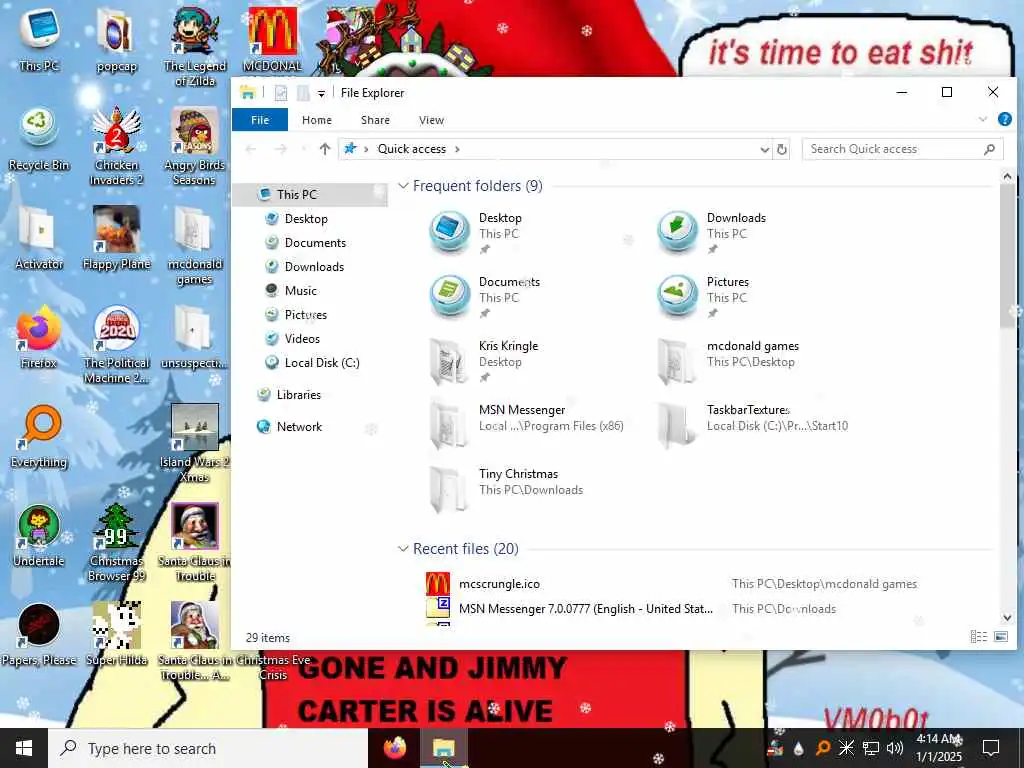Click the Firefox taskbar icon

(394, 748)
